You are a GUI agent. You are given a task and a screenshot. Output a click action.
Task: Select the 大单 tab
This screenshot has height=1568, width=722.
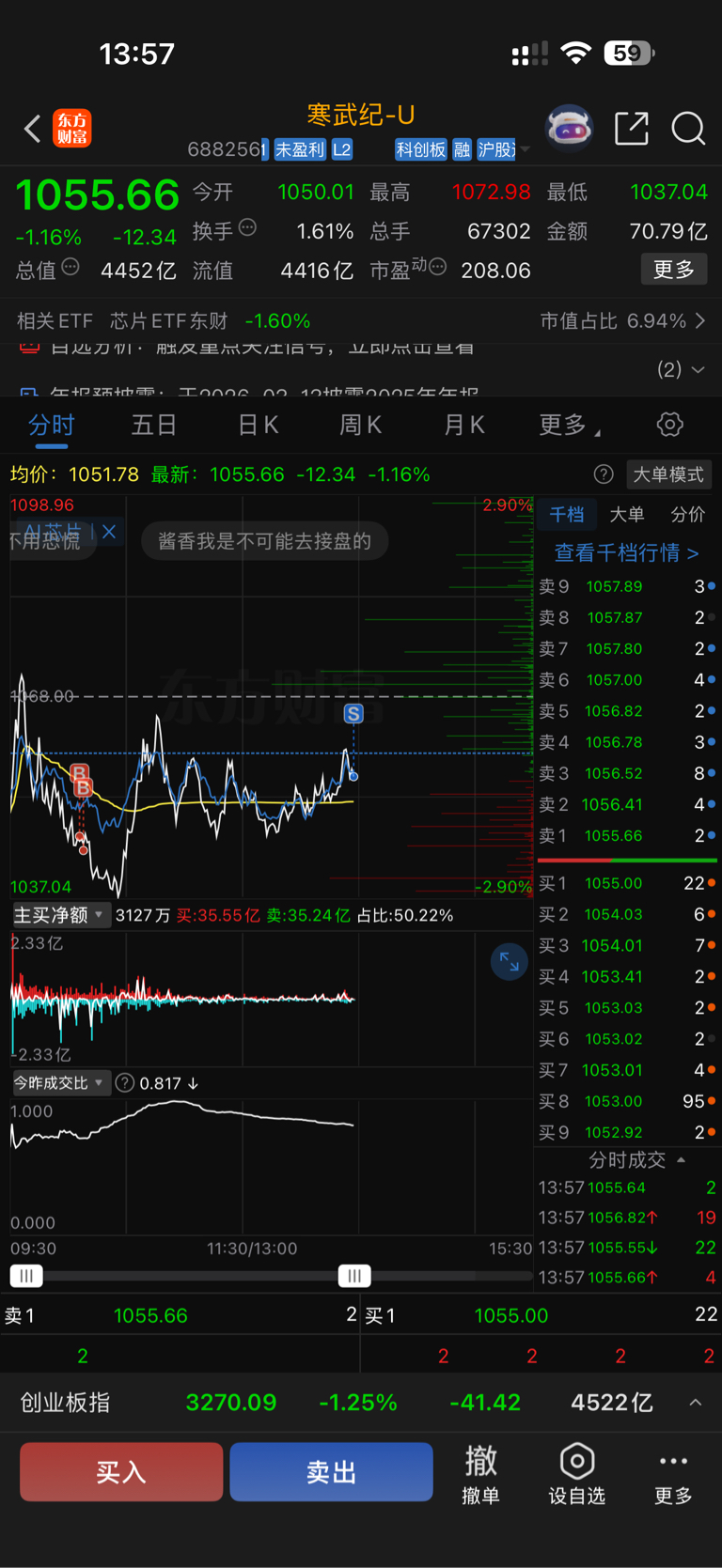coord(627,514)
